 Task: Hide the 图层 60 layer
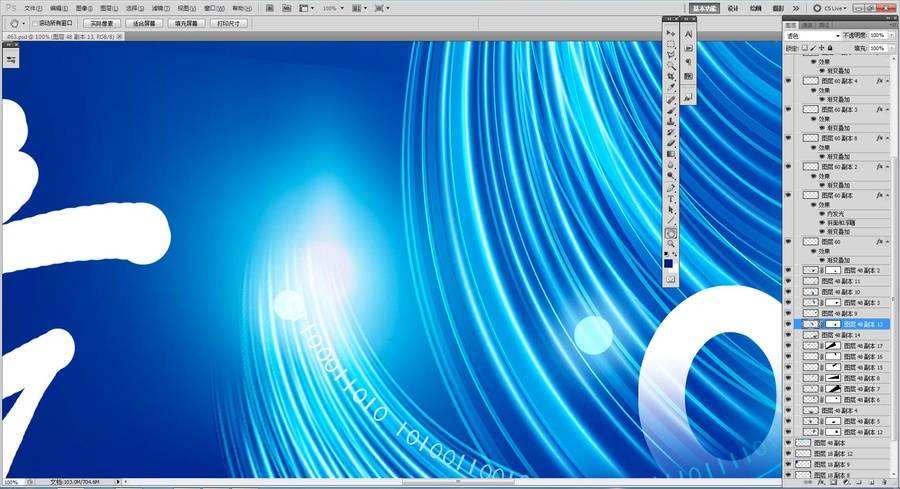pyautogui.click(x=788, y=242)
